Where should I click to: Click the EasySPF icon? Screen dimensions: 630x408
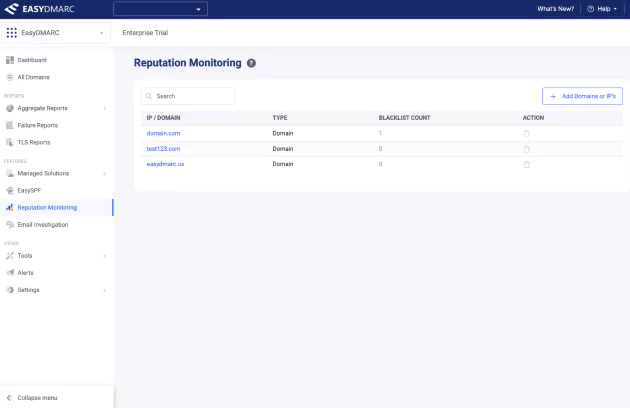tap(10, 190)
